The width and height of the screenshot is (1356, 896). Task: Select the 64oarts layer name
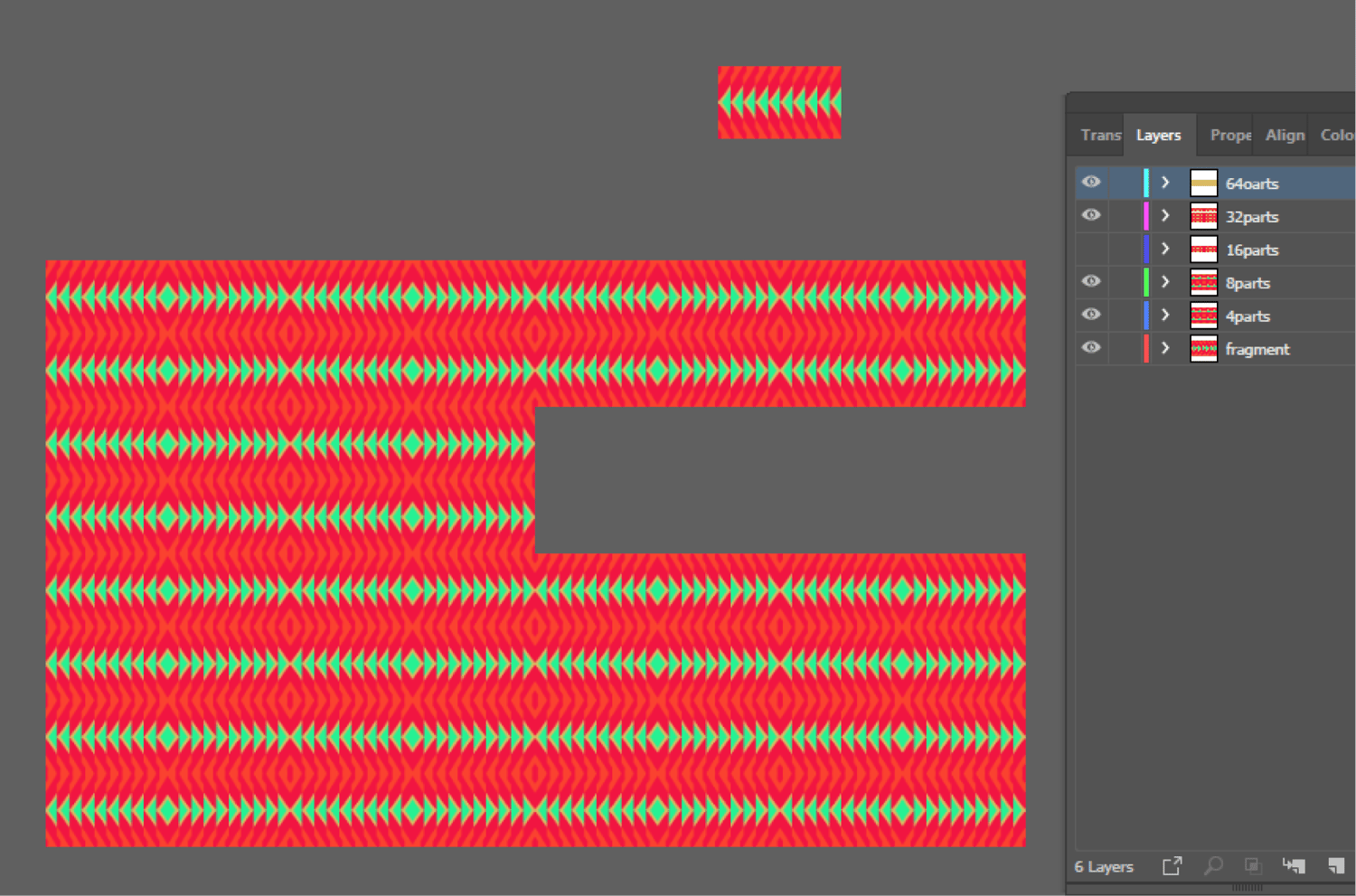1252,184
